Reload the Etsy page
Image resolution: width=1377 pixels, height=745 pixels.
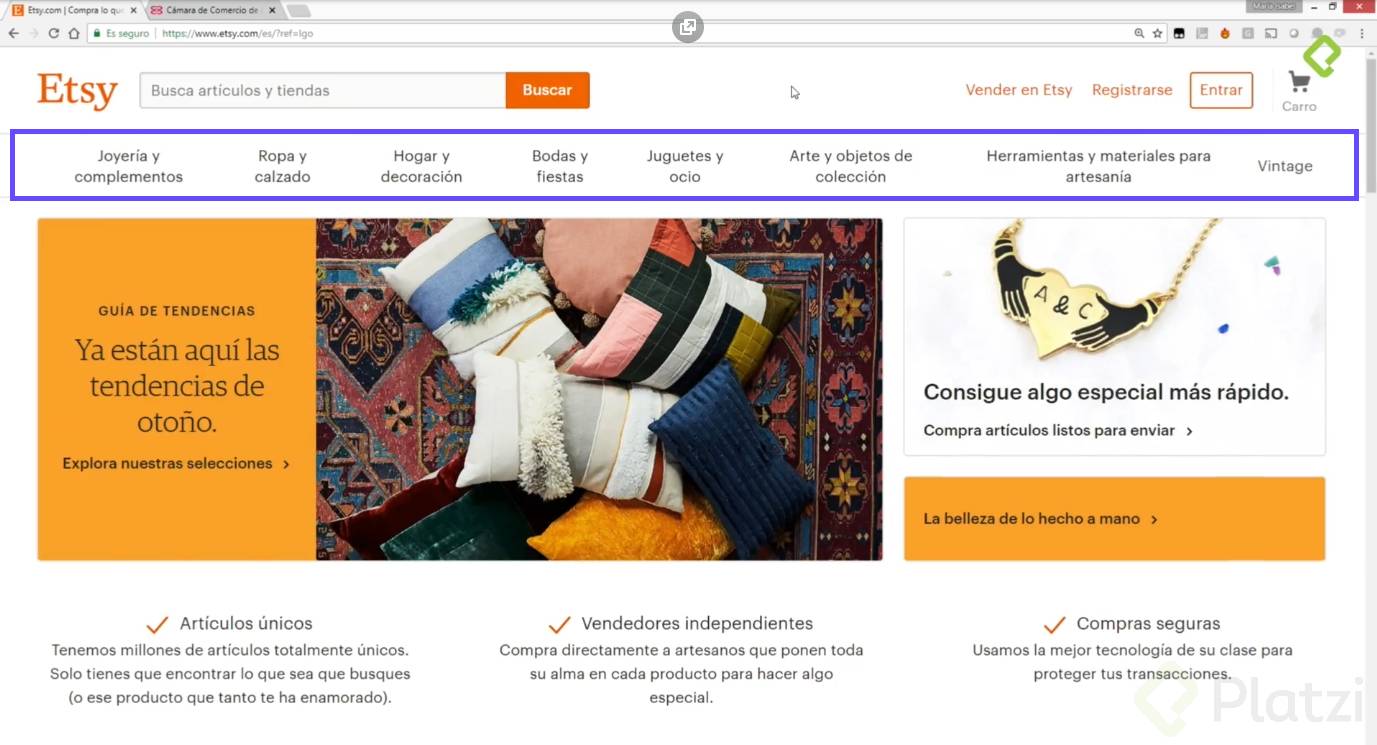coord(54,33)
